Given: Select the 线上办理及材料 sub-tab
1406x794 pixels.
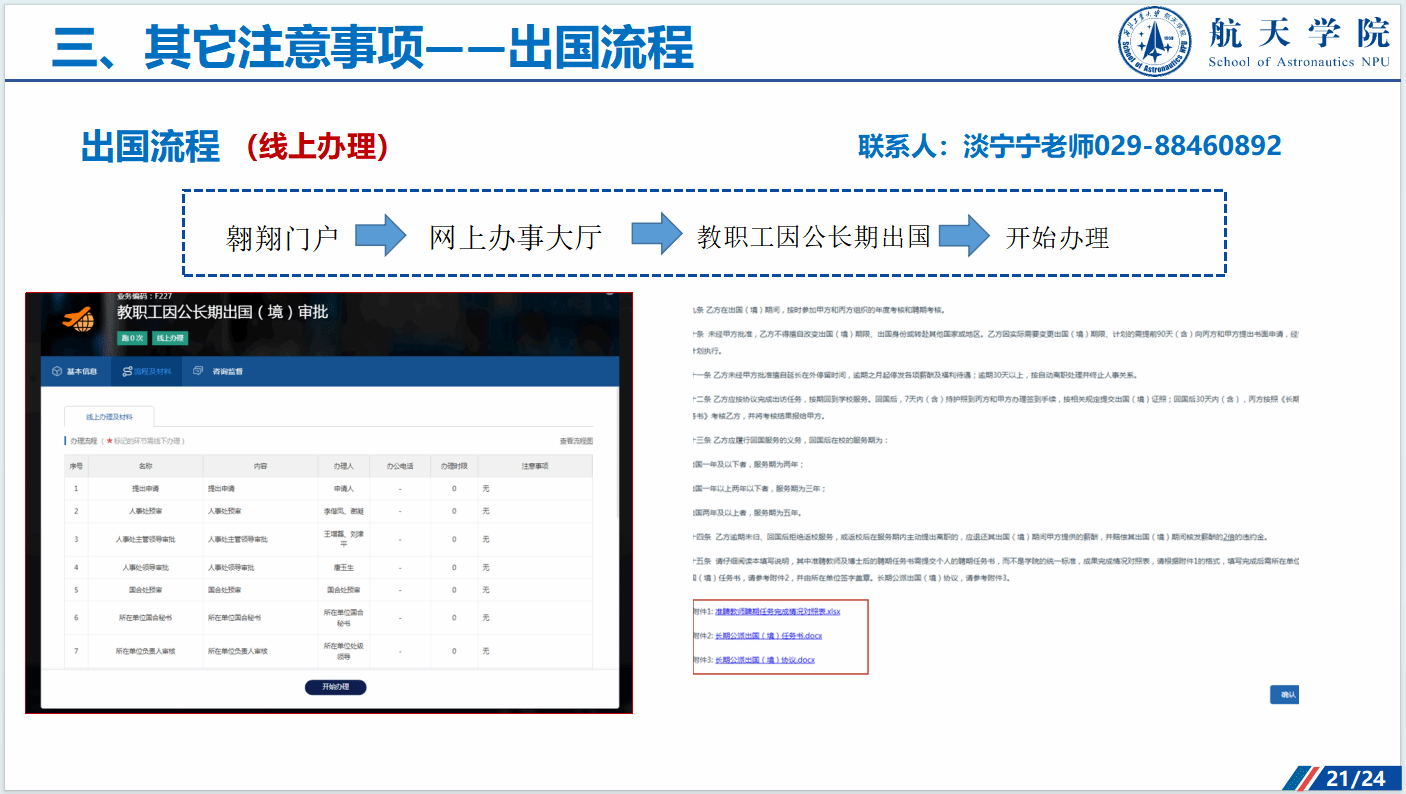Looking at the screenshot, I should (109, 417).
